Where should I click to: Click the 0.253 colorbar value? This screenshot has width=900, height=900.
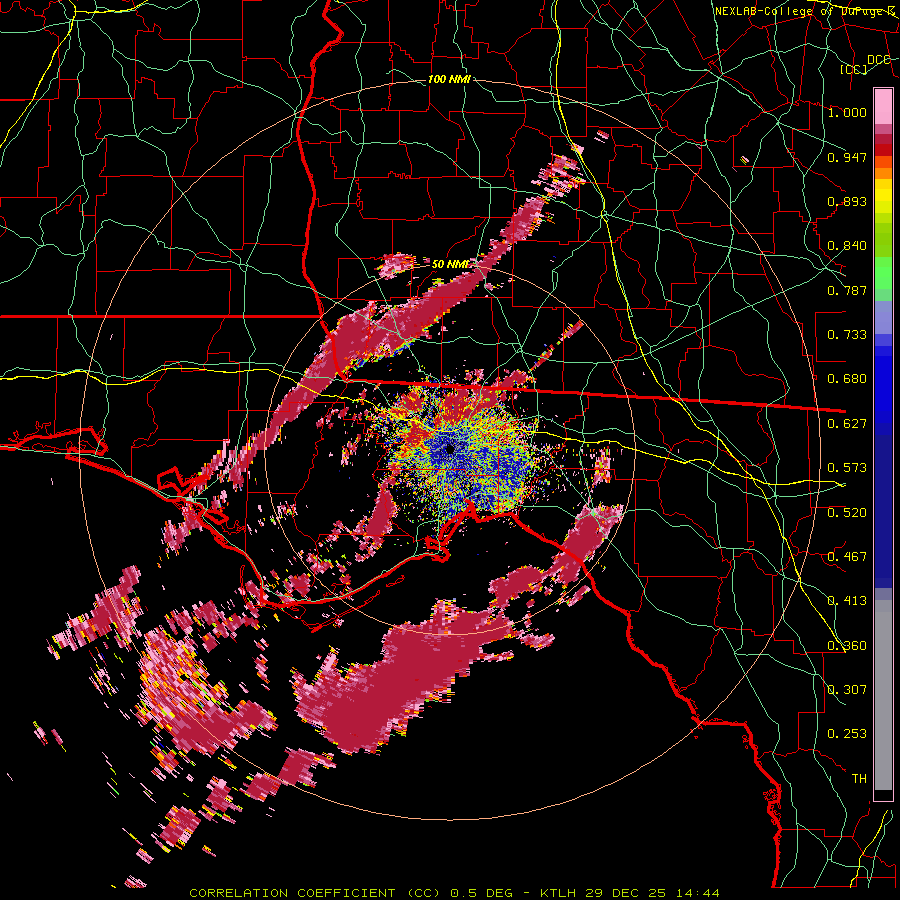coord(847,734)
